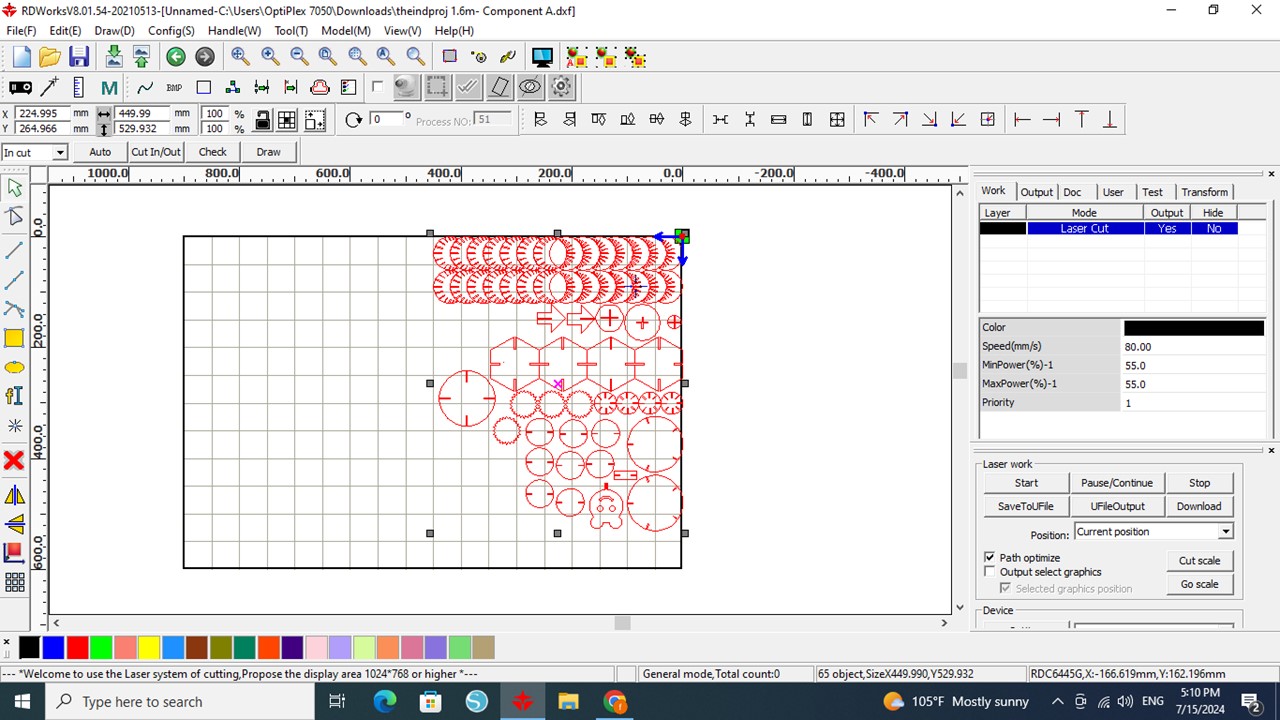Toggle Hide No cell for Laser Cut layer

(1213, 228)
